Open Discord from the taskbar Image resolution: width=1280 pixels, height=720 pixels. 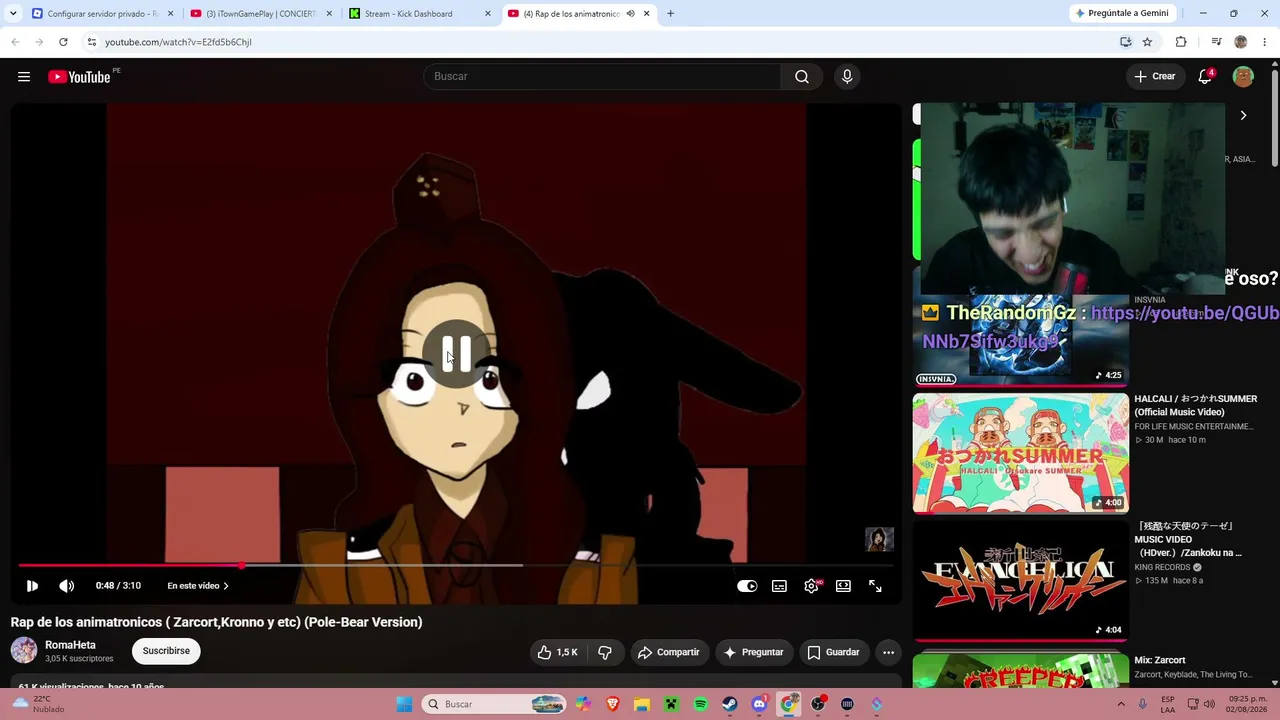point(759,704)
